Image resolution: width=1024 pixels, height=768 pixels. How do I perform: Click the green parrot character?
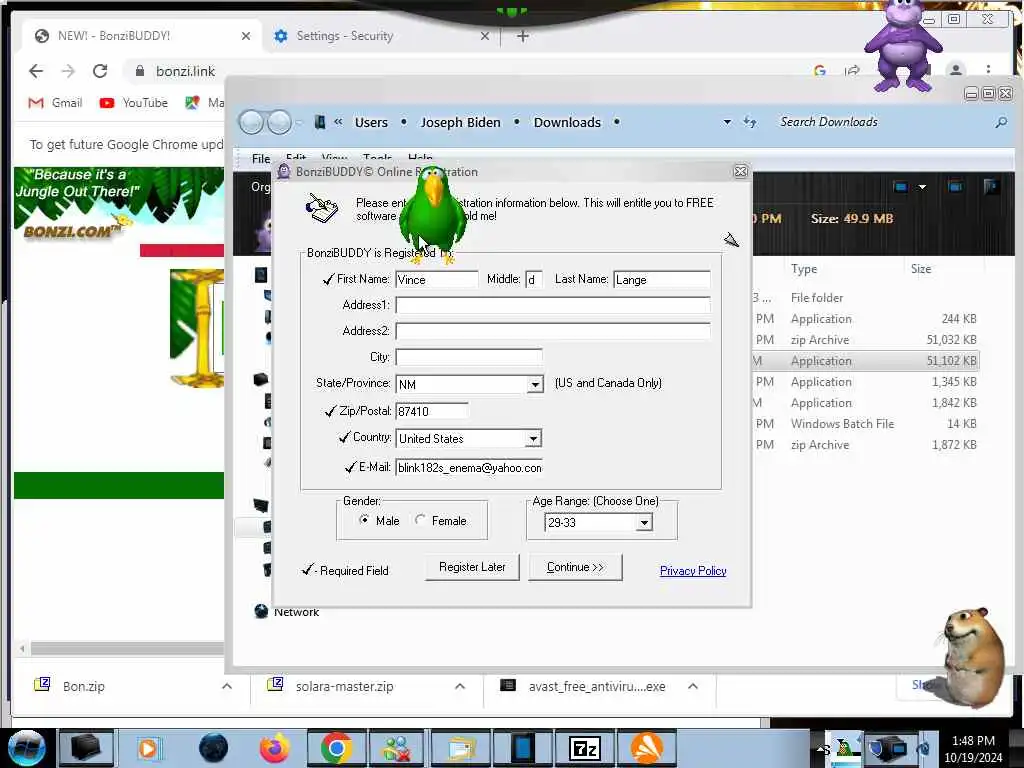432,216
